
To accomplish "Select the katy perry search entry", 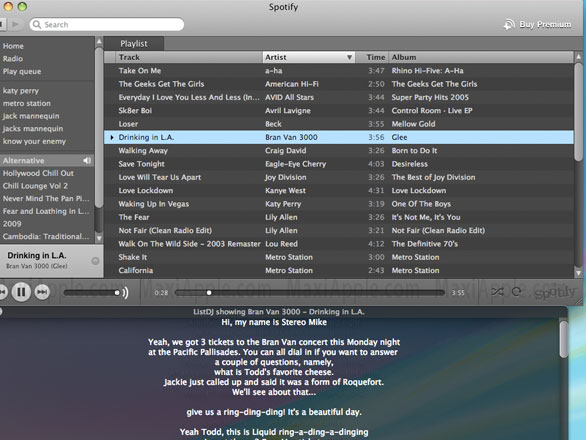I will [x=21, y=91].
